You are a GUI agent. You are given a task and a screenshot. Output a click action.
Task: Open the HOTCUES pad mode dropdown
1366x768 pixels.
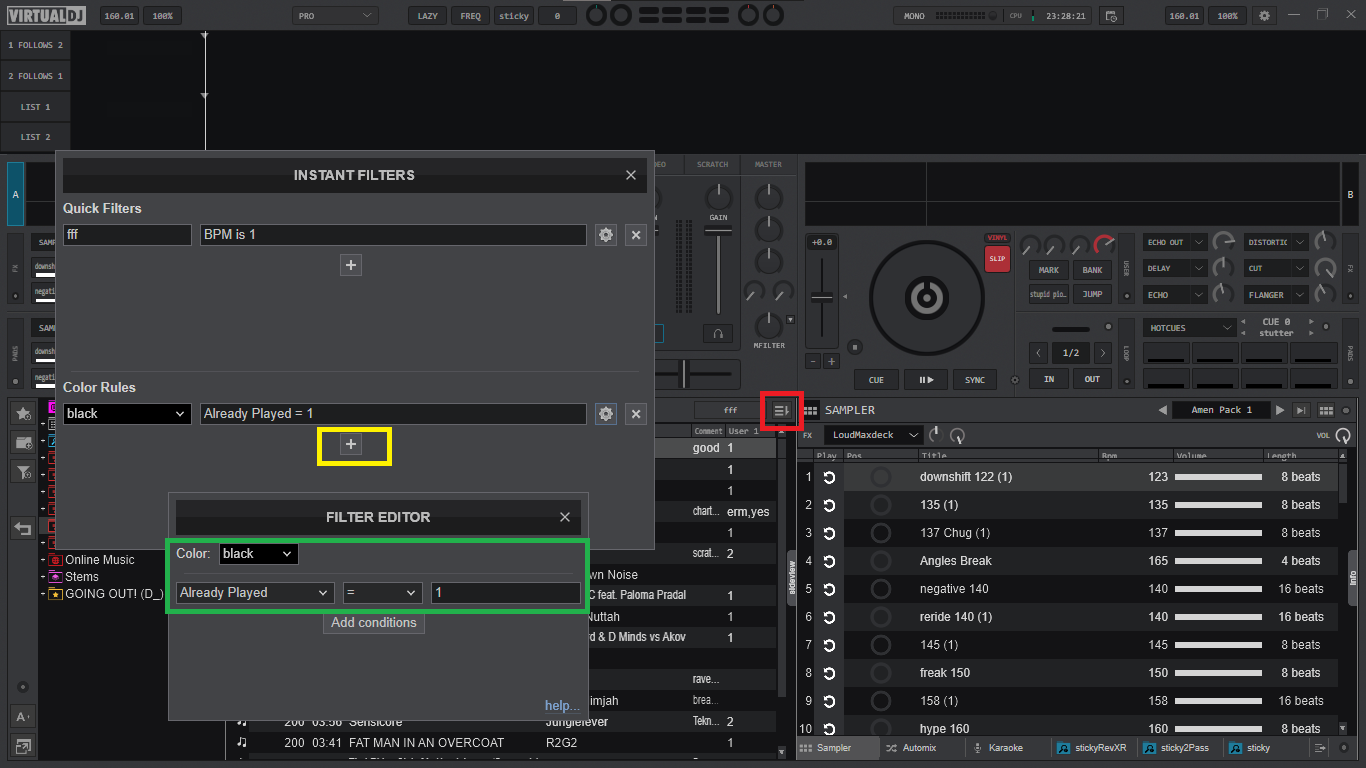click(x=1191, y=328)
